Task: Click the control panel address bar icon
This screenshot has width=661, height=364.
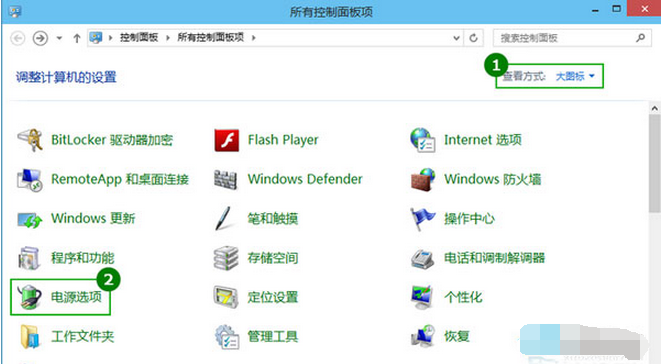Action: (96, 38)
